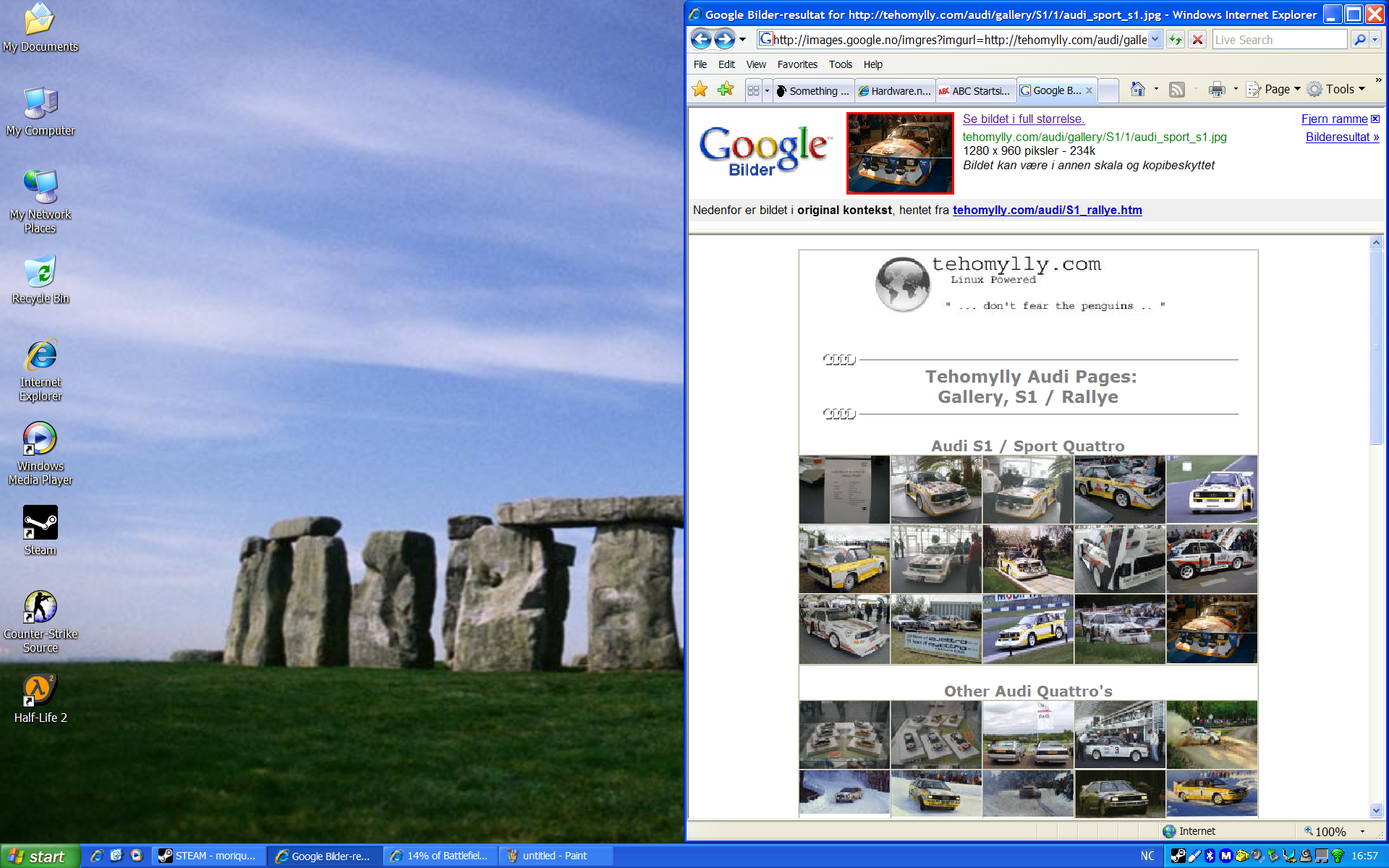The height and width of the screenshot is (868, 1389).
Task: Select the Recycle Bin icon
Action: coord(40,279)
